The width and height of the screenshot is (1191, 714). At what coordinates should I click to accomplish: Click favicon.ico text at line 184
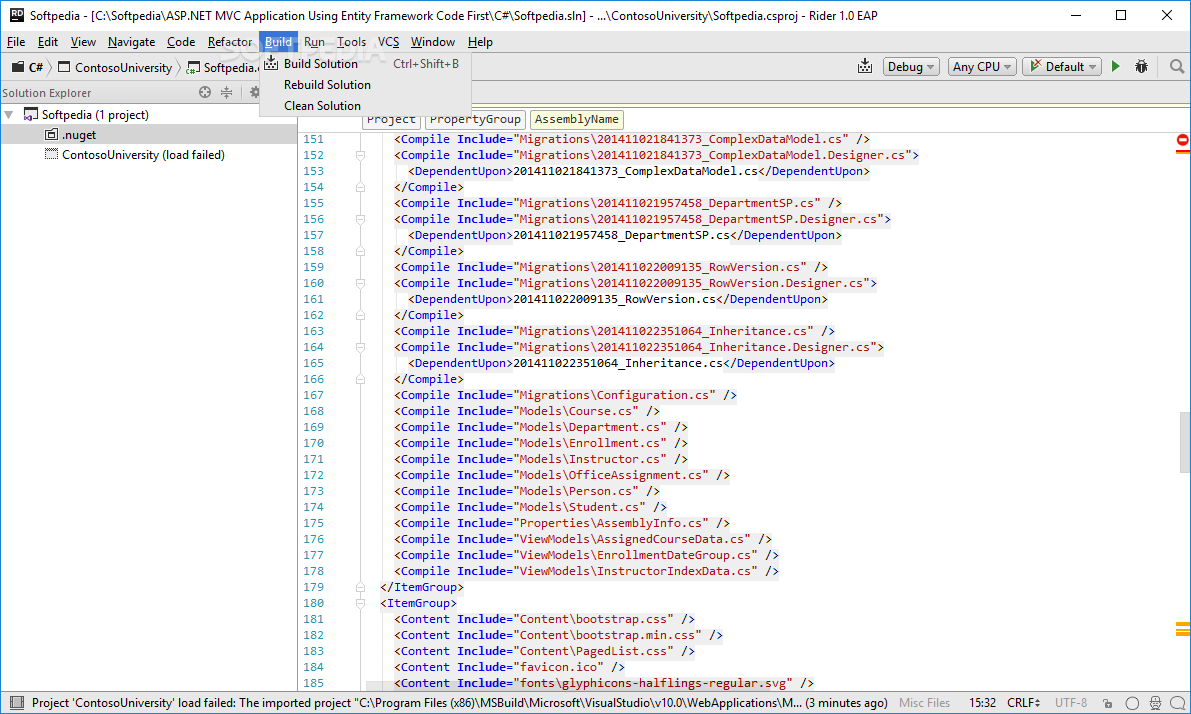[559, 667]
